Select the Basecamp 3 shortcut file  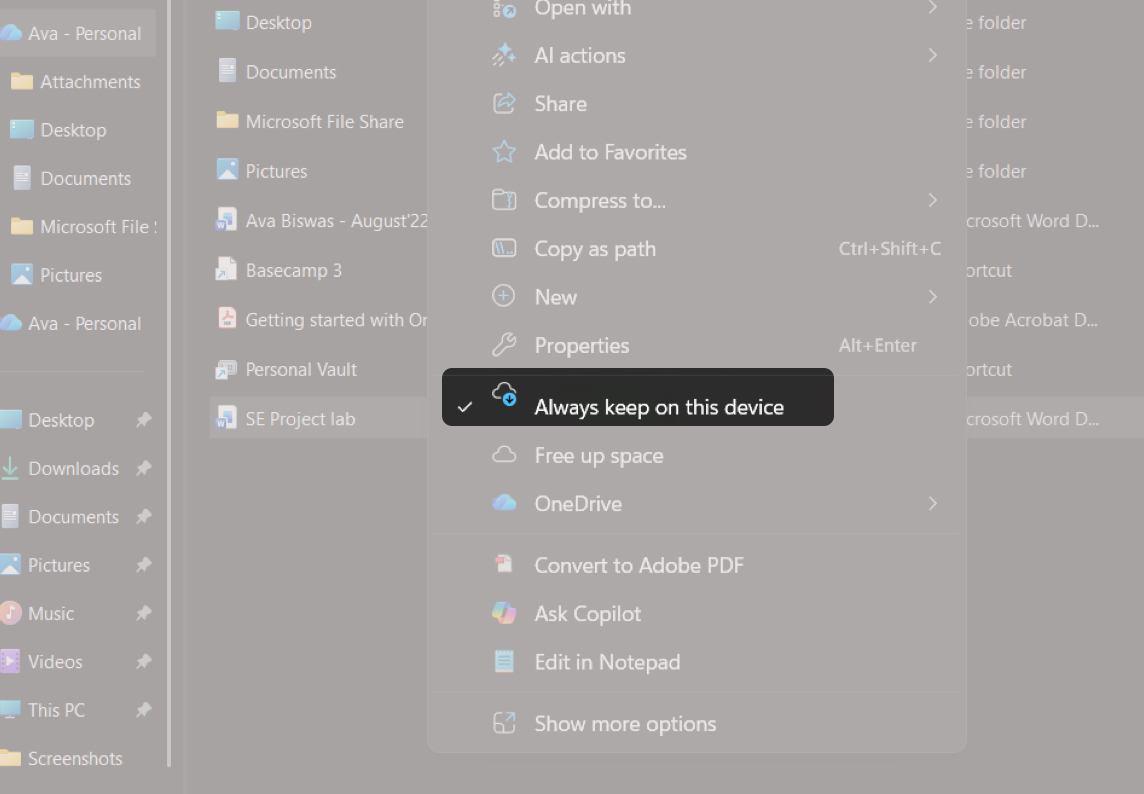(293, 270)
